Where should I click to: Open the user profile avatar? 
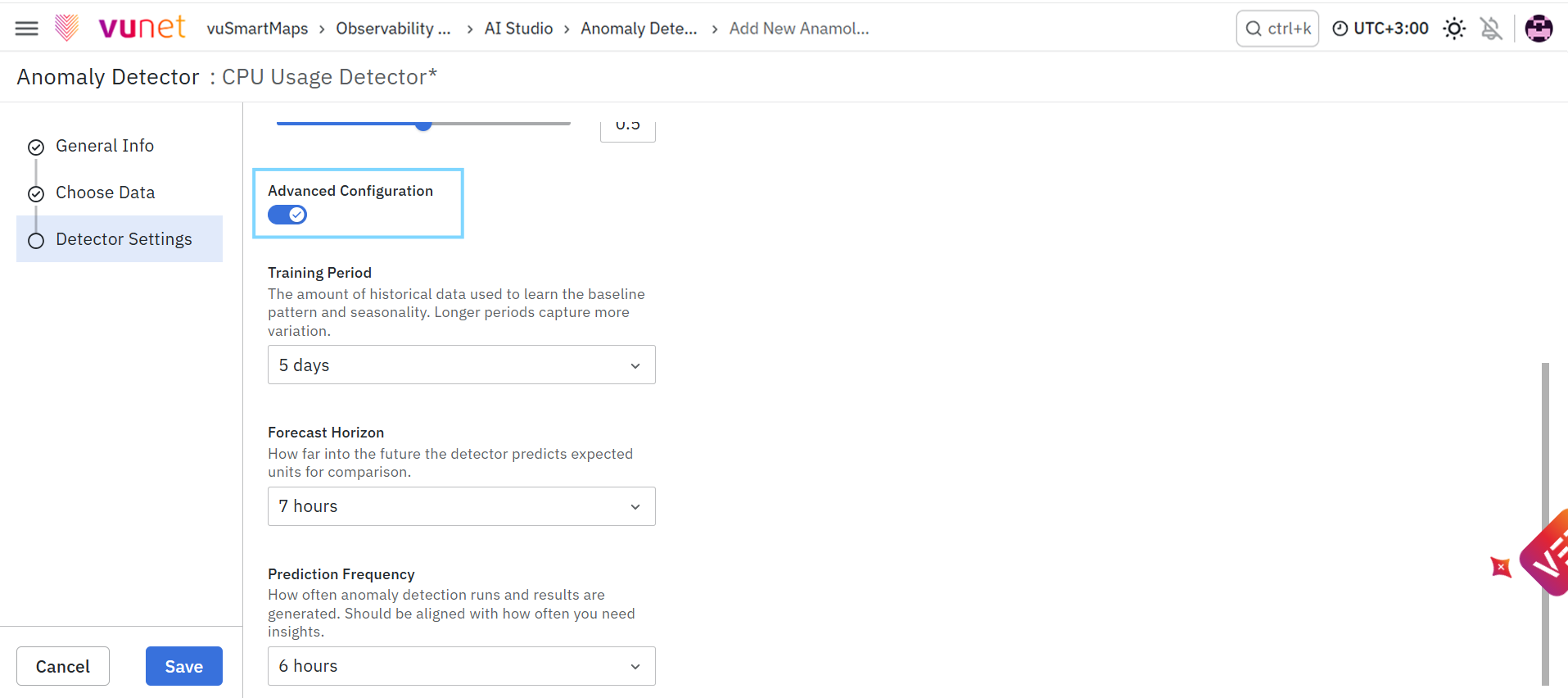pos(1539,29)
